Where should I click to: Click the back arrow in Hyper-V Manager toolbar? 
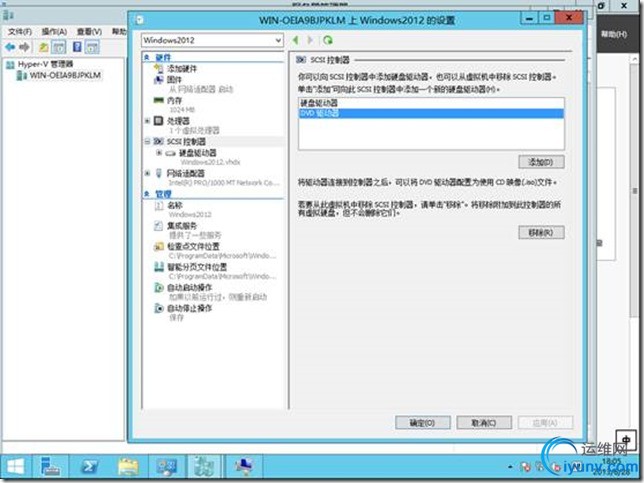tap(10, 47)
